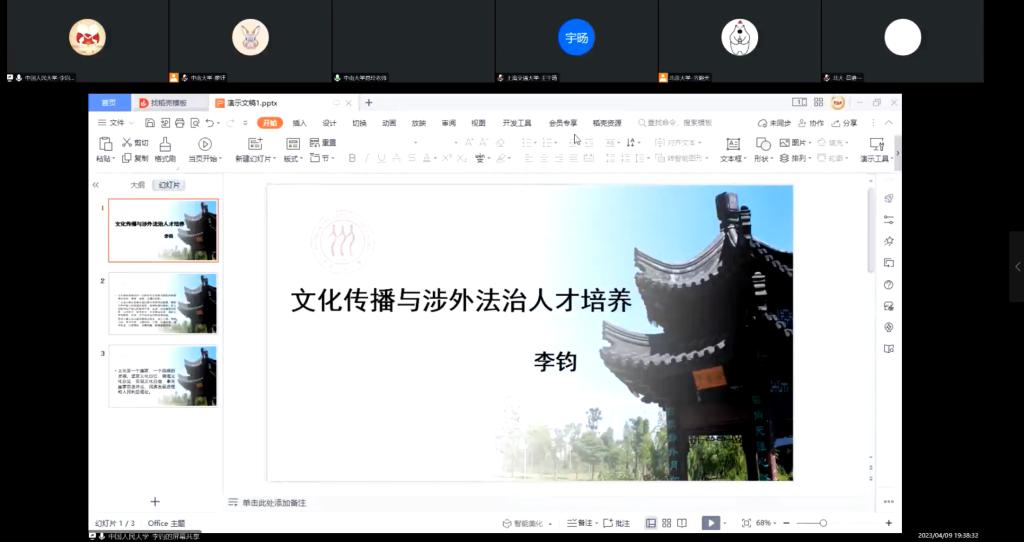Expand the 图片 picture dropdown
Viewport: 1024px width, 542px height.
point(810,143)
